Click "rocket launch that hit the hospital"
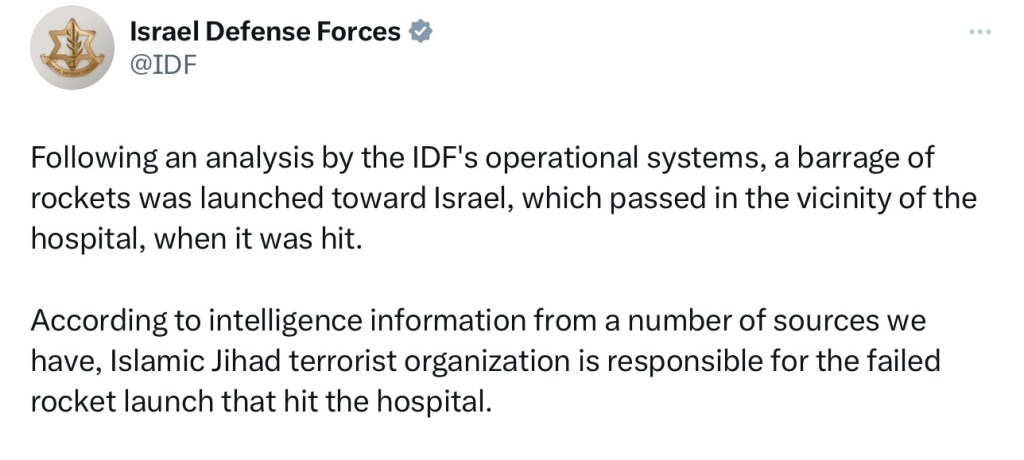This screenshot has width=1024, height=460. click(x=263, y=402)
